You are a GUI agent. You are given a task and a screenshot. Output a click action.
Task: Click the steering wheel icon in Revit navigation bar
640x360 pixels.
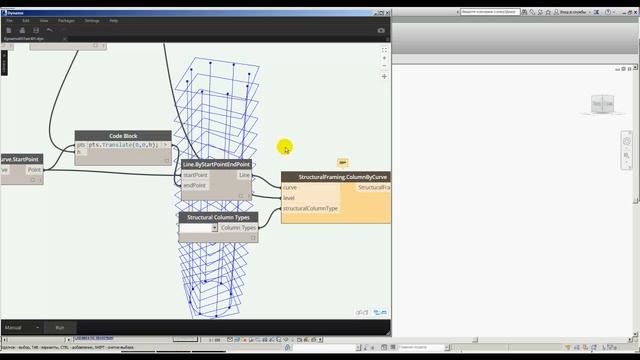(x=627, y=141)
